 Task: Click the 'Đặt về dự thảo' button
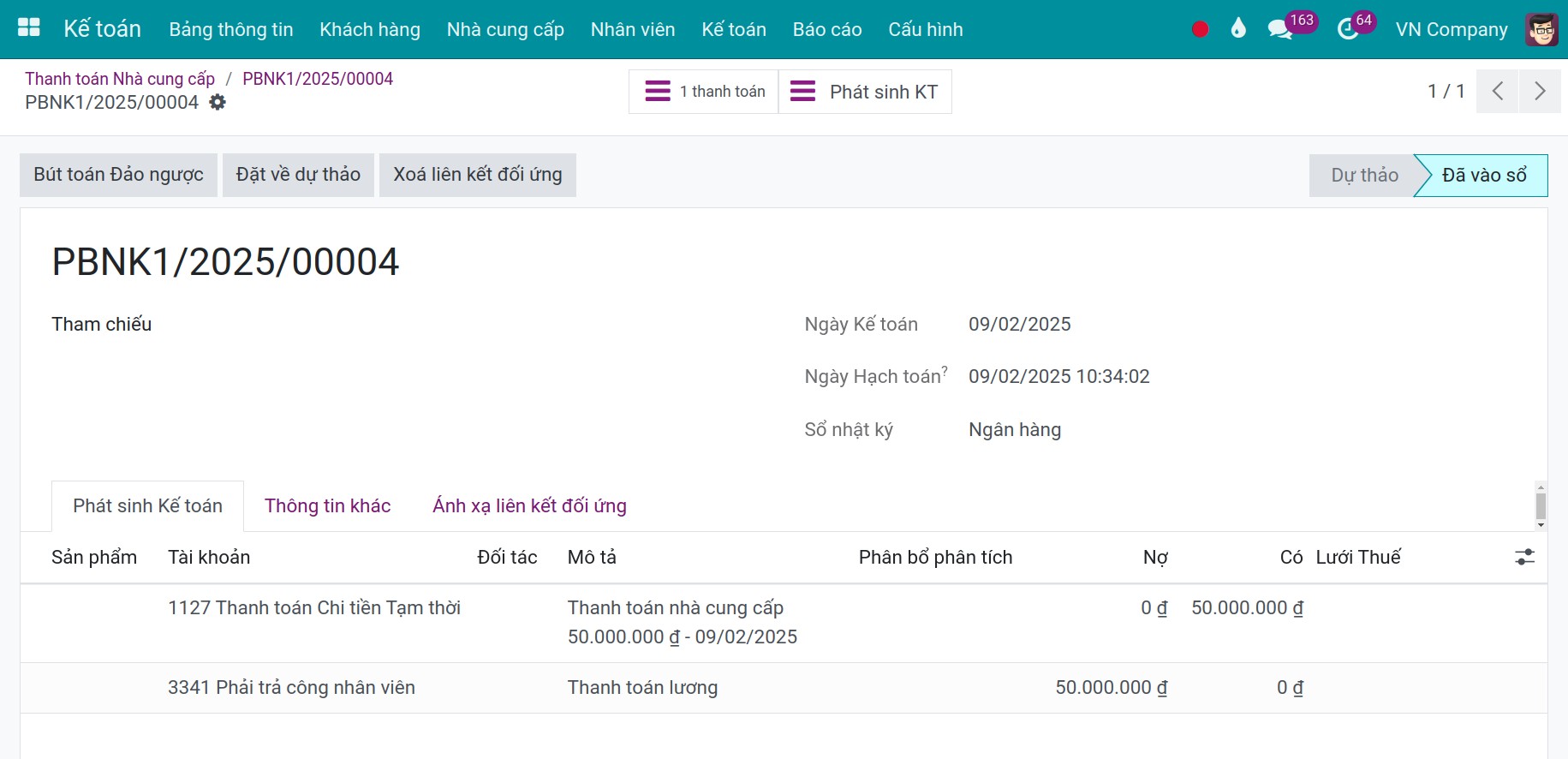[298, 175]
